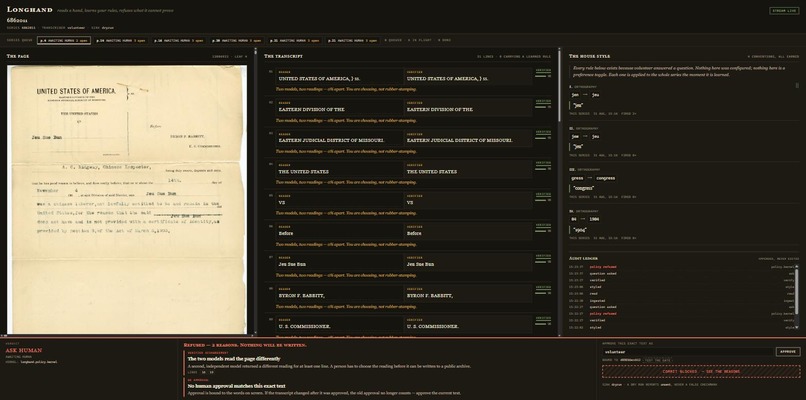
Task: Click the House Style panel scrollbar handle
Action: click(797, 86)
